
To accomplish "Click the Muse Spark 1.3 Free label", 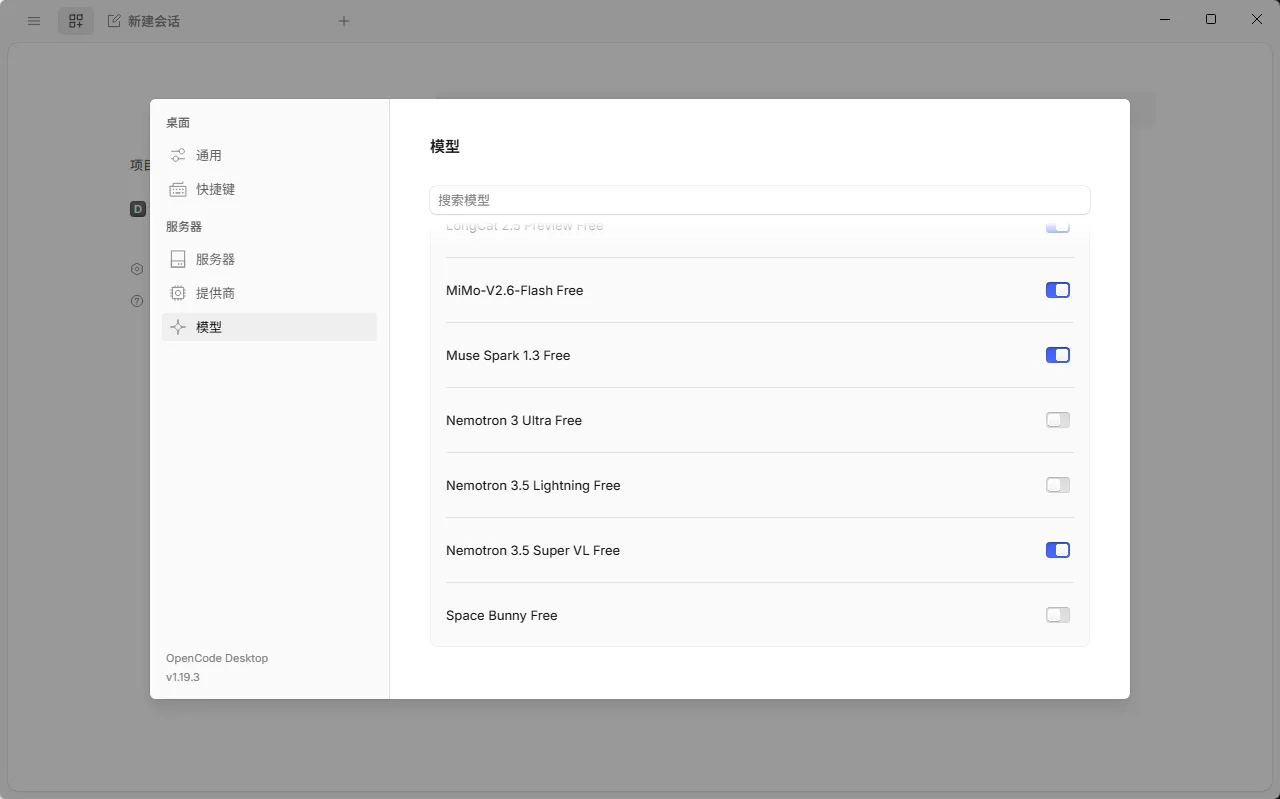I will (508, 355).
